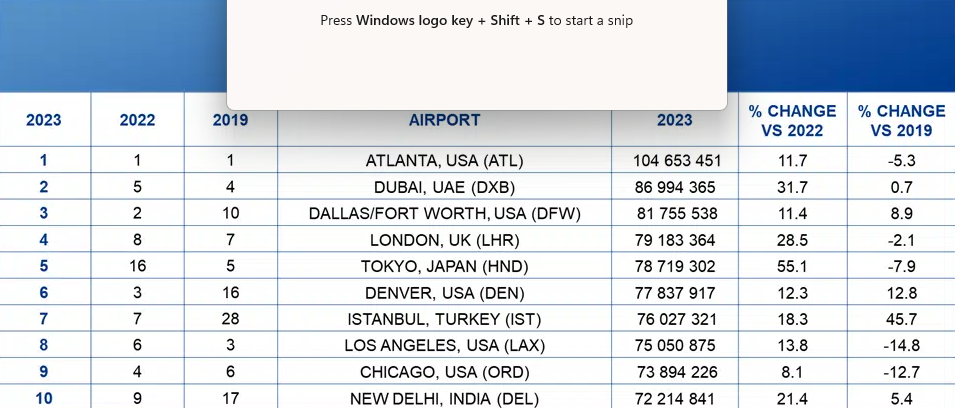Click the NEW DELHI, INDIA (DEL) cell
The width and height of the screenshot is (955, 408).
coord(444,399)
